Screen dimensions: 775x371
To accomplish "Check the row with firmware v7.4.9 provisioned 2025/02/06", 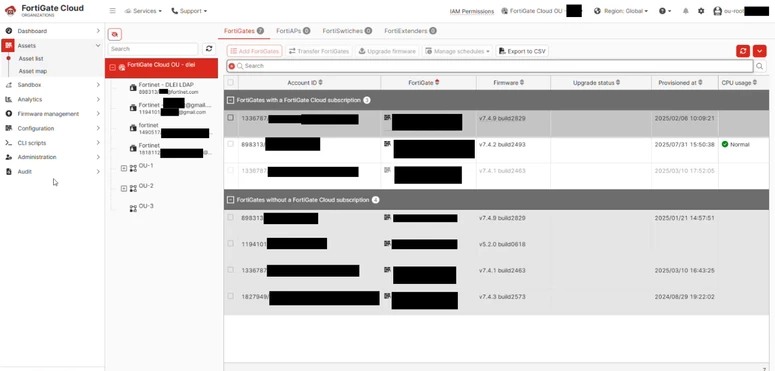I will pos(230,118).
